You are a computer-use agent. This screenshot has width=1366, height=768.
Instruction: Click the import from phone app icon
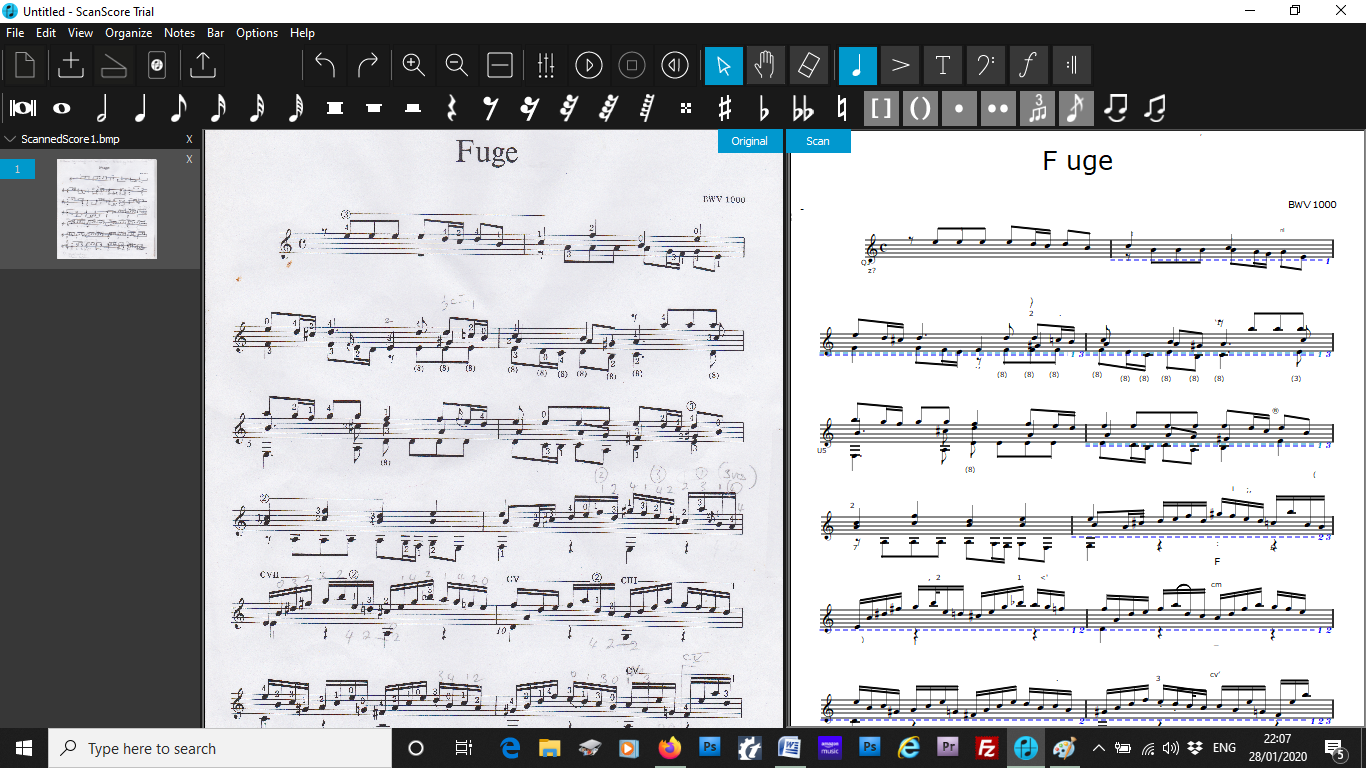[157, 66]
